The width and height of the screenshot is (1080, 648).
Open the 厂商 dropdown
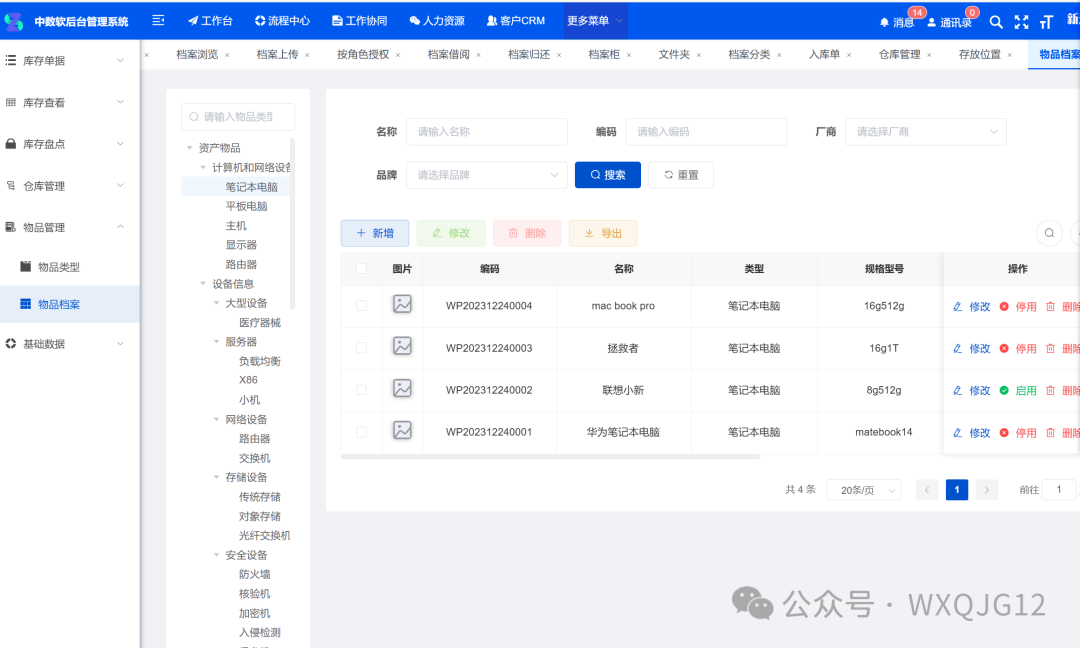(925, 132)
